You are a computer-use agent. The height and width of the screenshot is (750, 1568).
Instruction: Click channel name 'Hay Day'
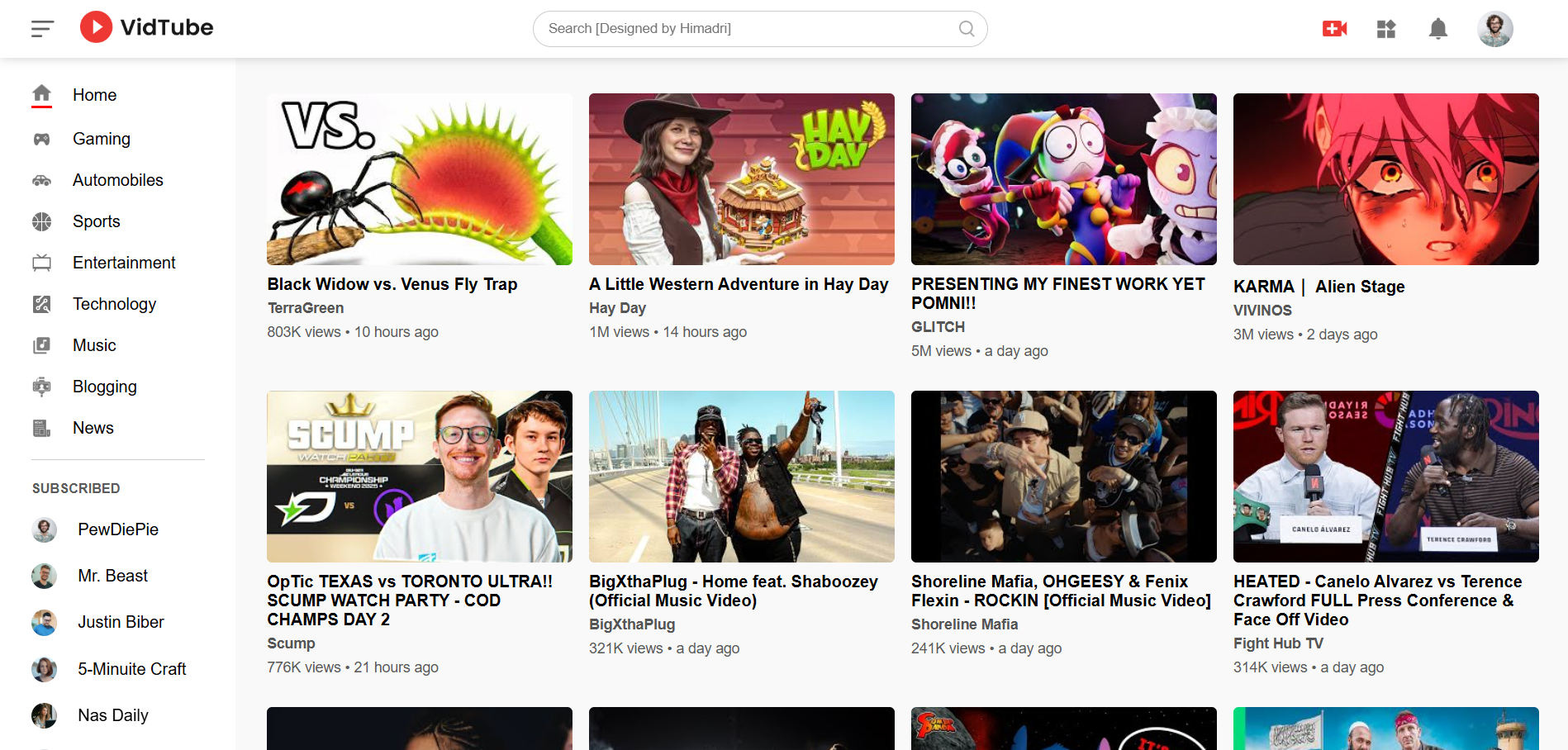tap(618, 308)
